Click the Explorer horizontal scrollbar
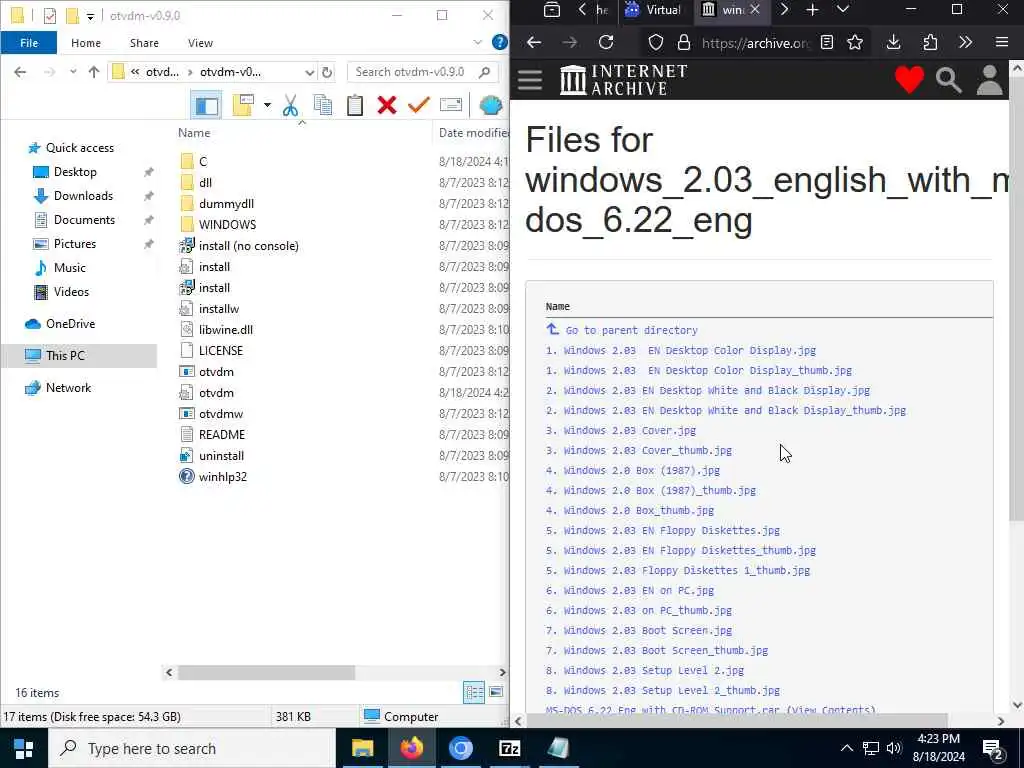The height and width of the screenshot is (768, 1024). coord(266,672)
